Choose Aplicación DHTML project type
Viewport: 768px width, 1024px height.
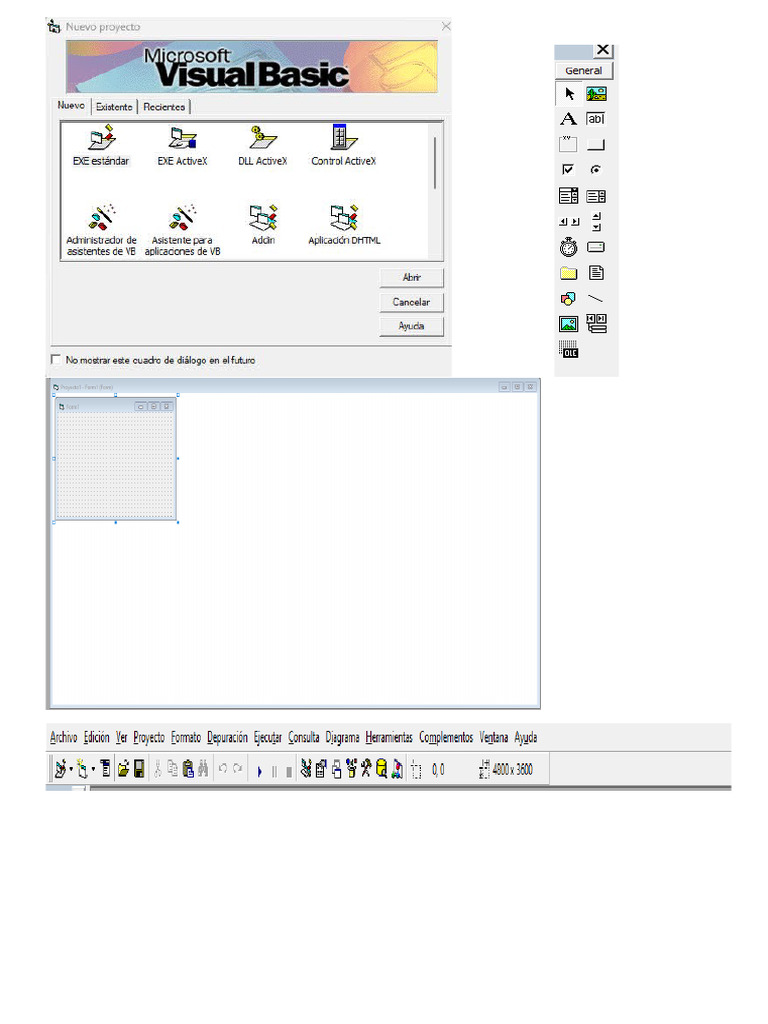point(344,225)
